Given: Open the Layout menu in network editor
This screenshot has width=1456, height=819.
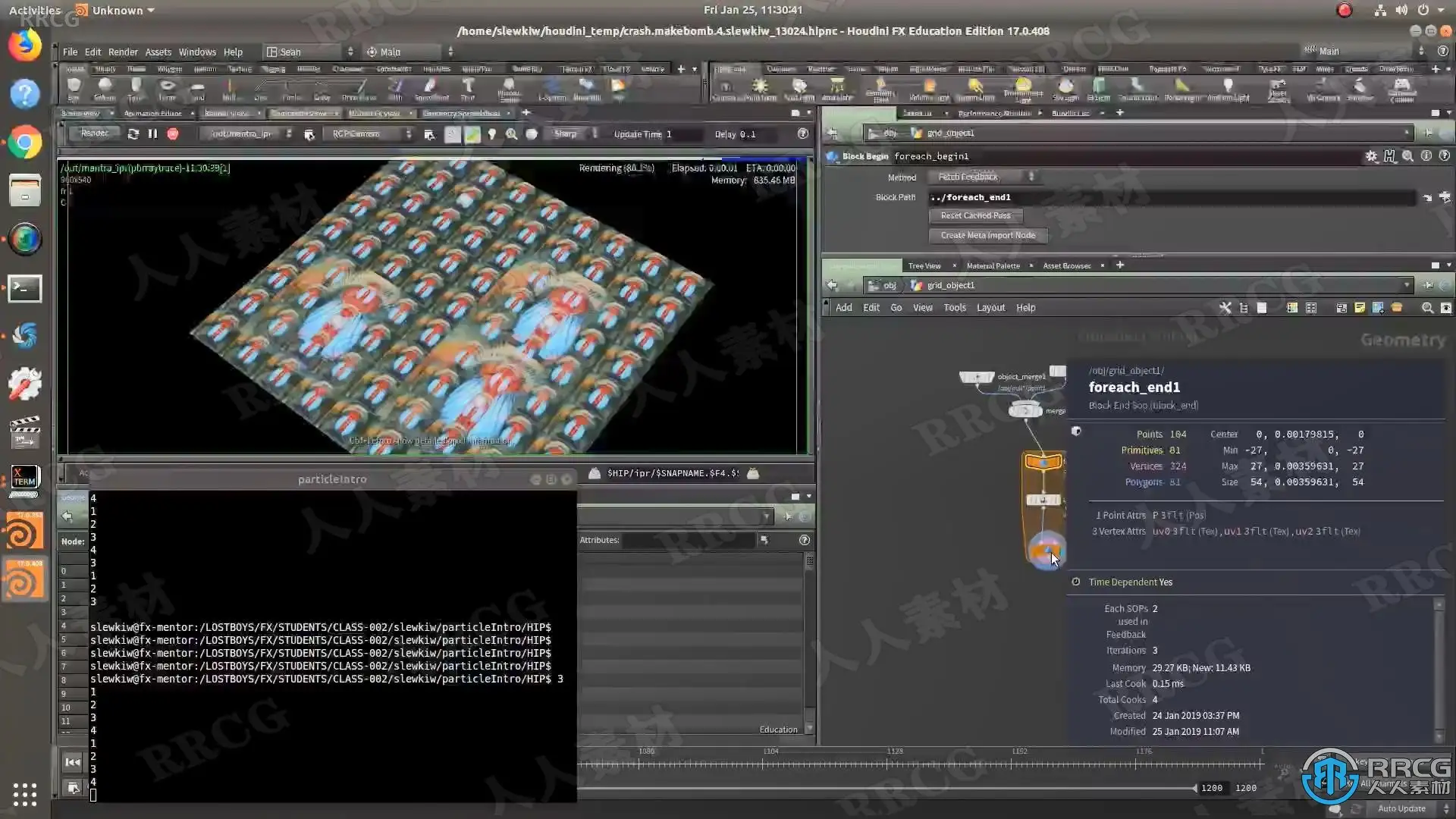Looking at the screenshot, I should tap(990, 308).
